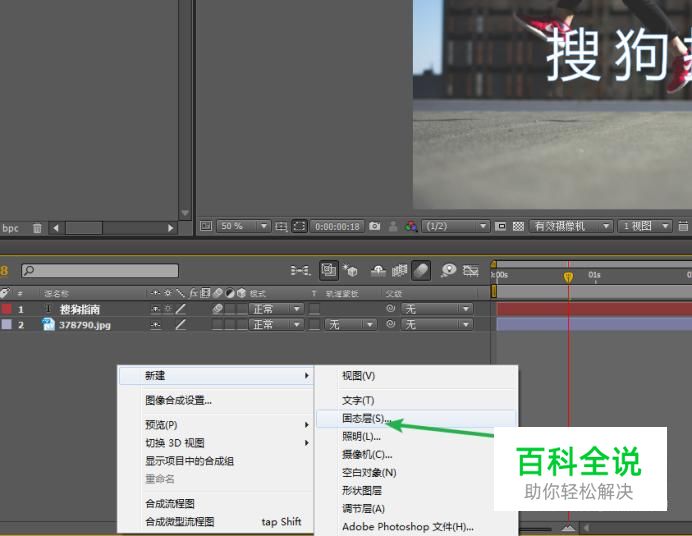Toggle motion blur switch on 搜狗指南 layer
692x536 pixels.
(217, 309)
